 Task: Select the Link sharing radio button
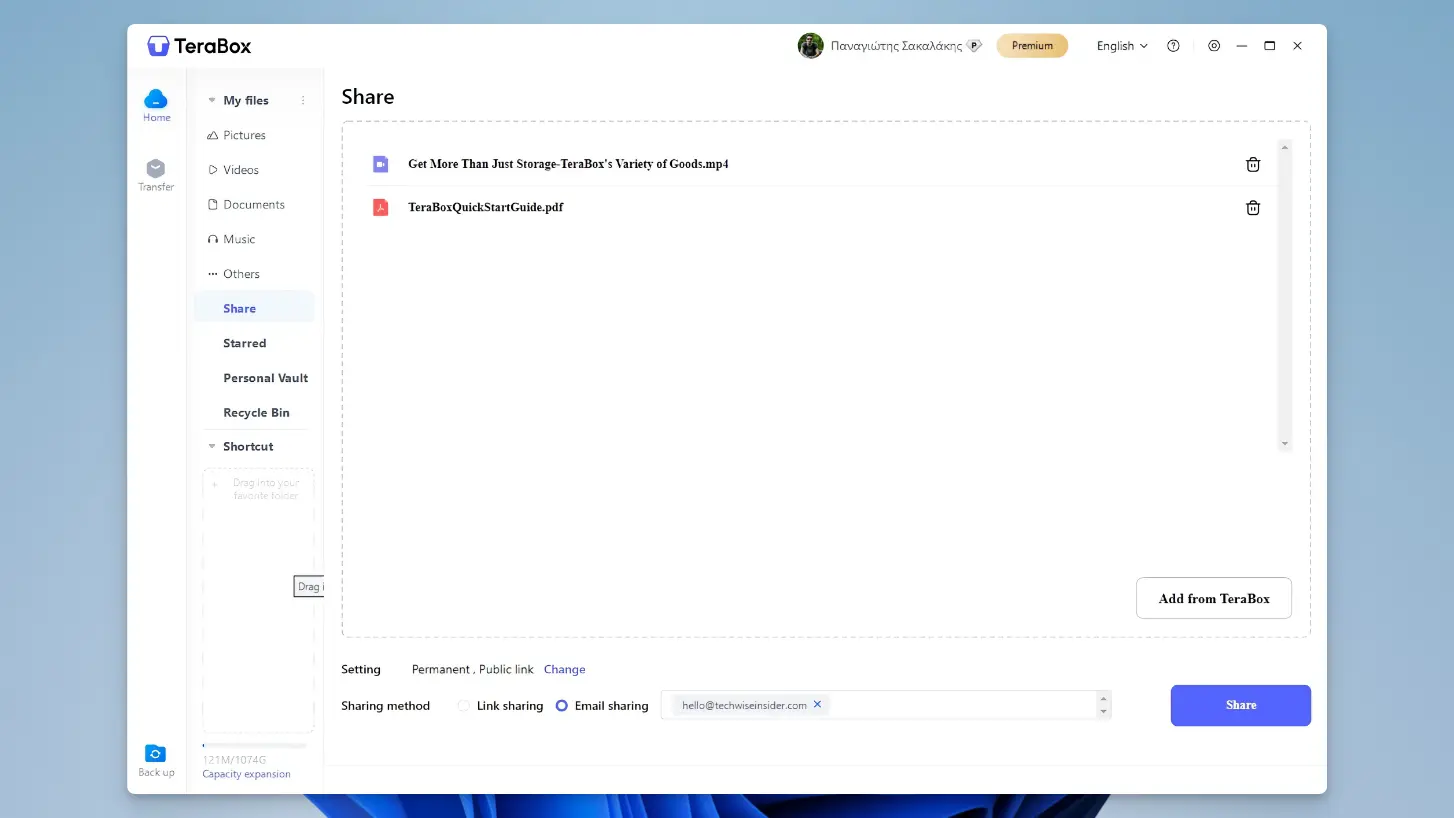point(463,705)
